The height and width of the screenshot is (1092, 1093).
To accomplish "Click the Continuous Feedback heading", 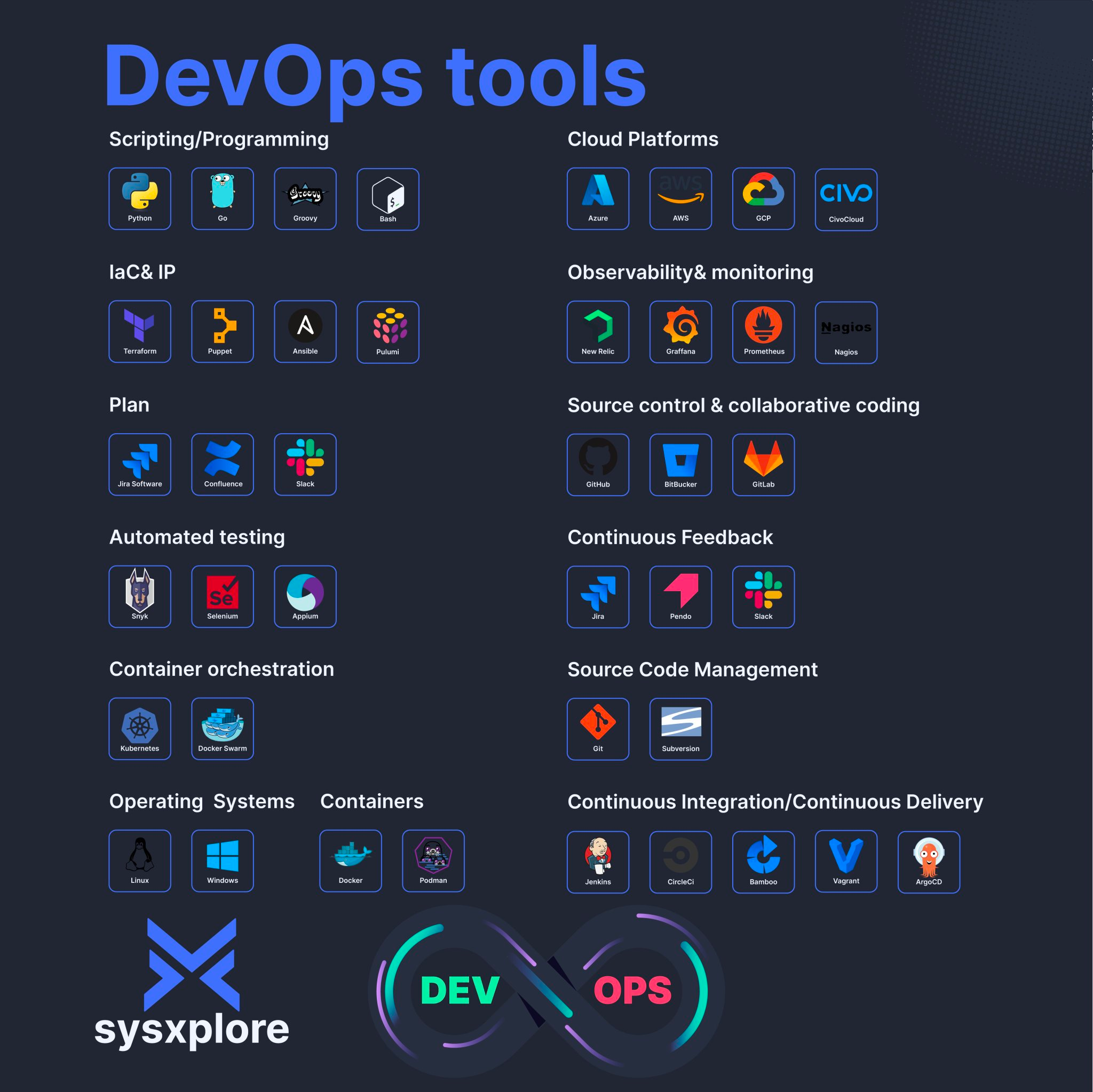I will click(x=670, y=537).
